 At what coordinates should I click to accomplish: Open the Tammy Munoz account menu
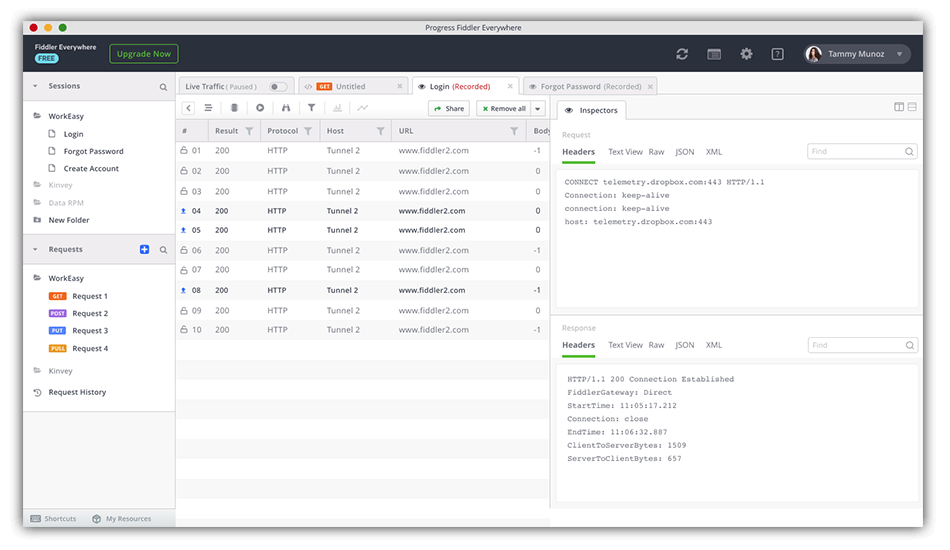coord(857,54)
